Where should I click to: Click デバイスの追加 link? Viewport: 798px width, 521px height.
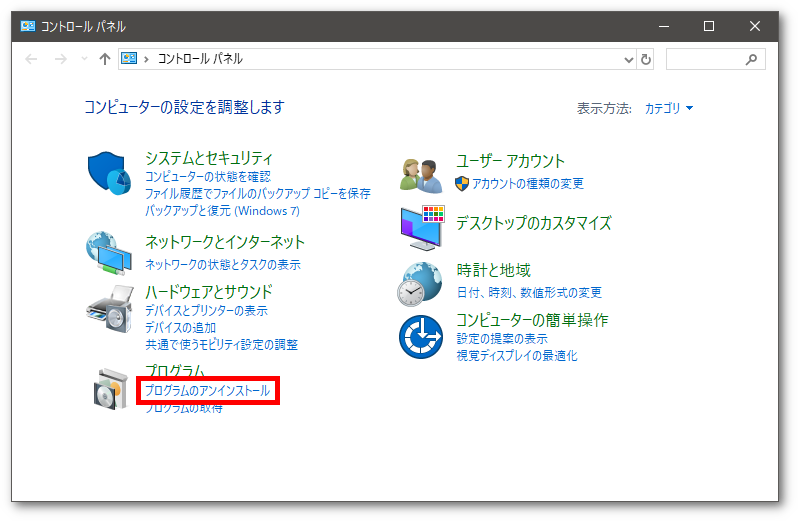[x=181, y=328]
